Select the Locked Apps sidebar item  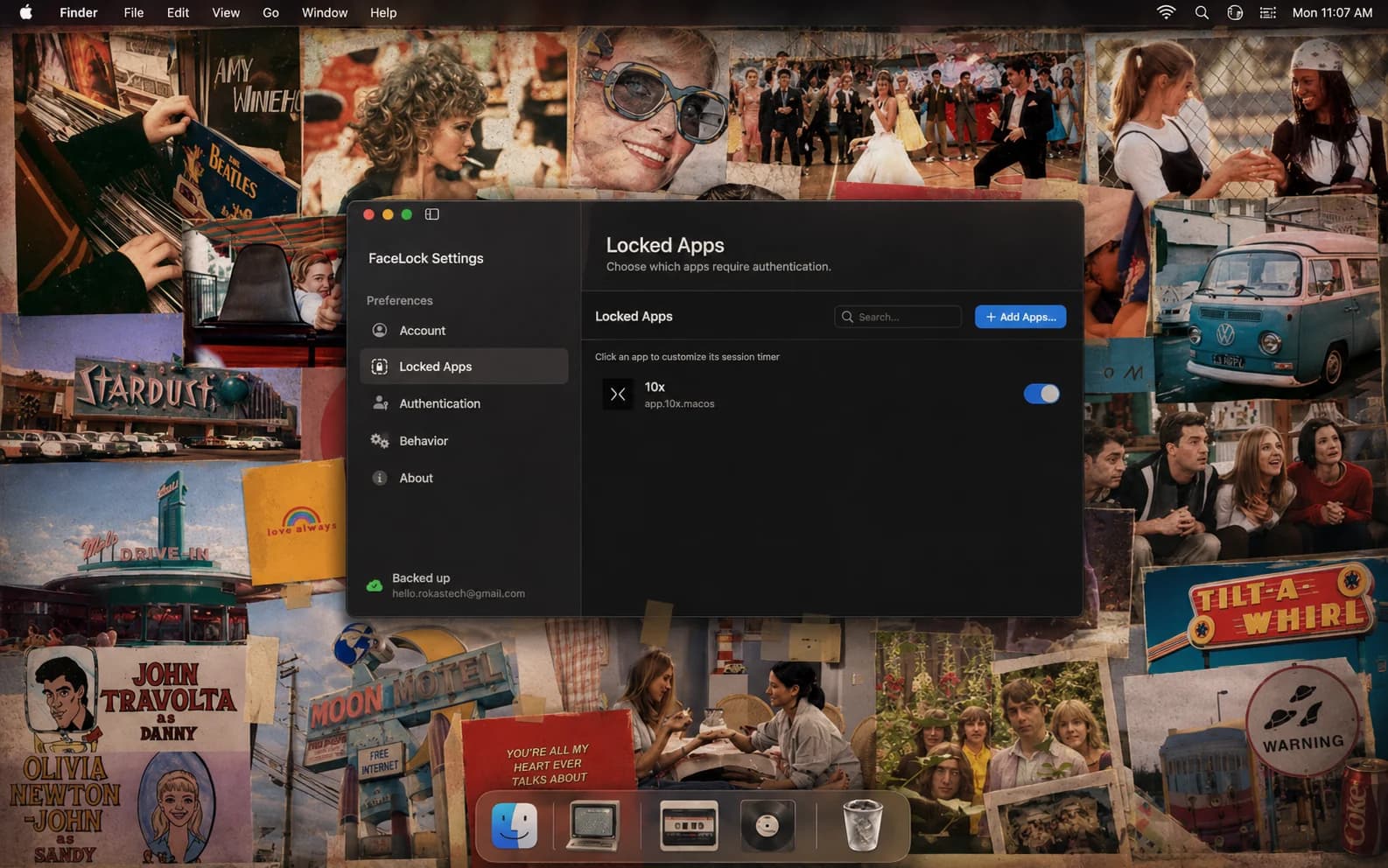click(464, 367)
